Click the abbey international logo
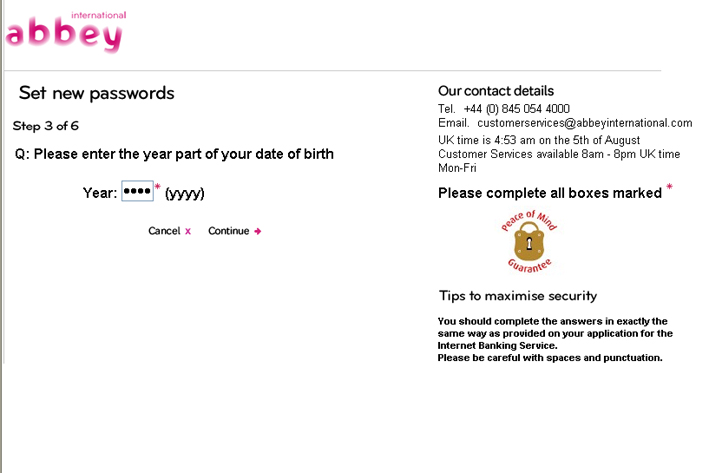The height and width of the screenshot is (473, 709). pyautogui.click(x=66, y=32)
